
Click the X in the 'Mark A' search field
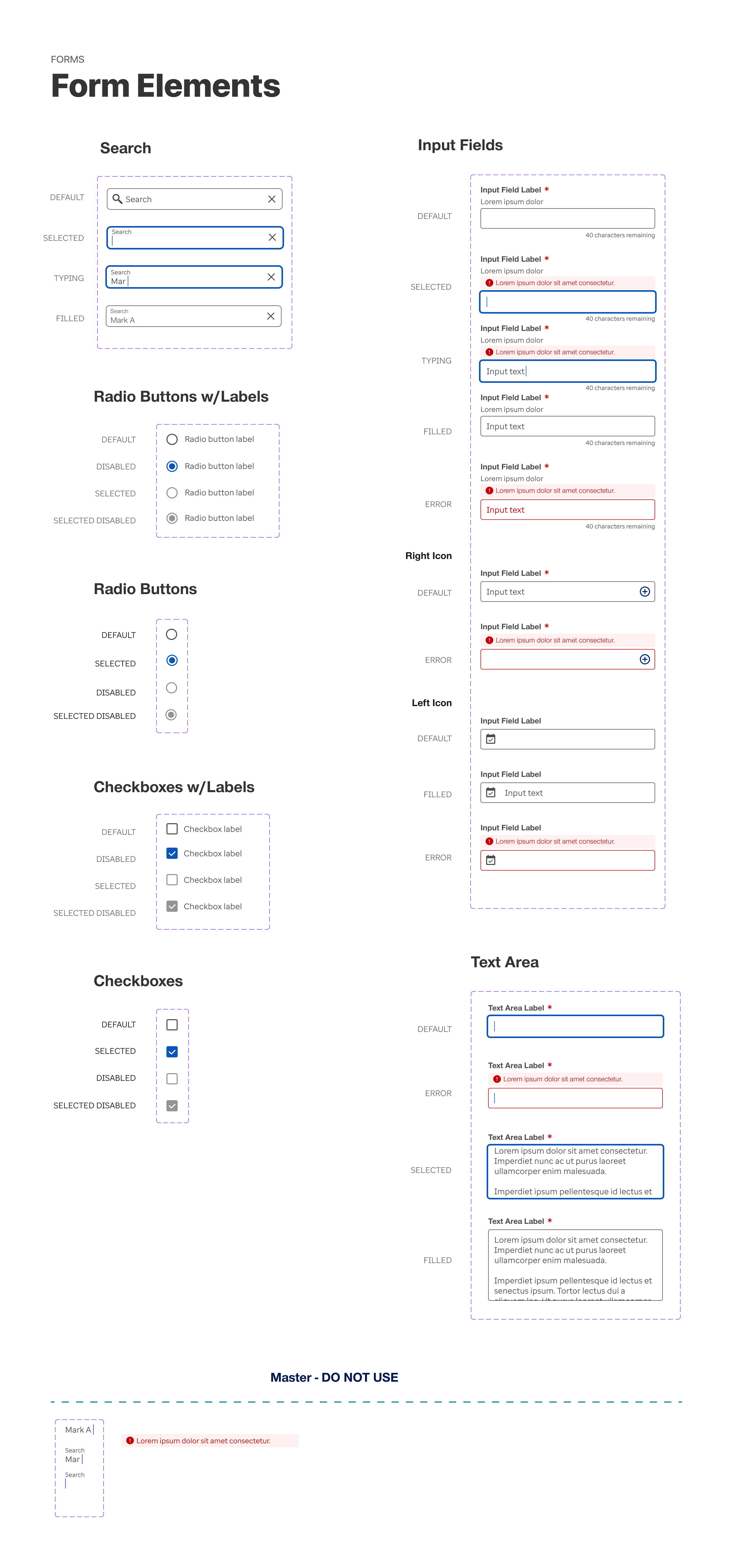(x=270, y=316)
